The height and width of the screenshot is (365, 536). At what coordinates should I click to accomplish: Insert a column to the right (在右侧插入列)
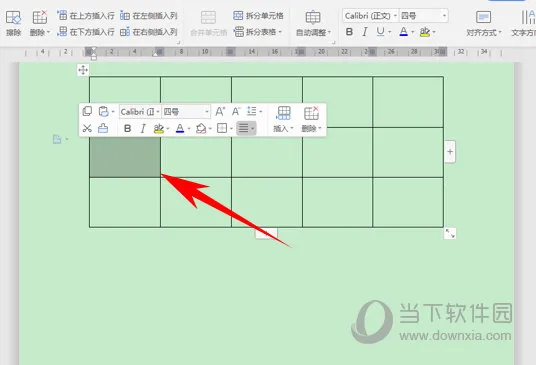(149, 32)
